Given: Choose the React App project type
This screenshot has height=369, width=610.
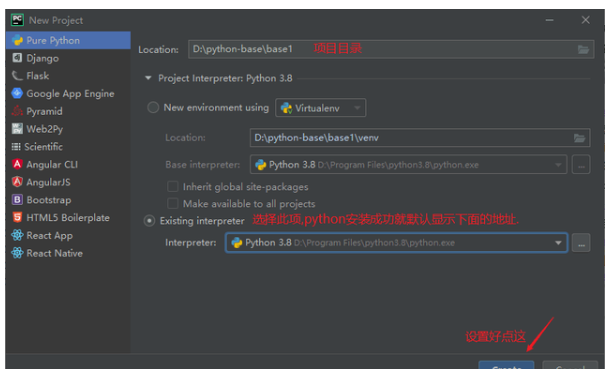Looking at the screenshot, I should pos(68,236).
